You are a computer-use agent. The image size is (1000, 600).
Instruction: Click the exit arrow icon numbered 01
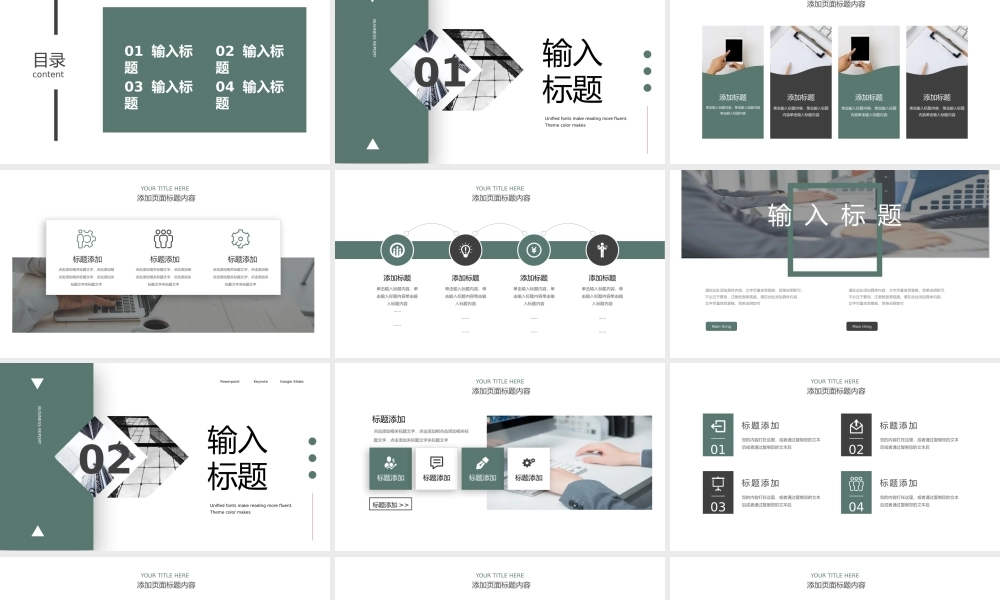pyautogui.click(x=718, y=435)
